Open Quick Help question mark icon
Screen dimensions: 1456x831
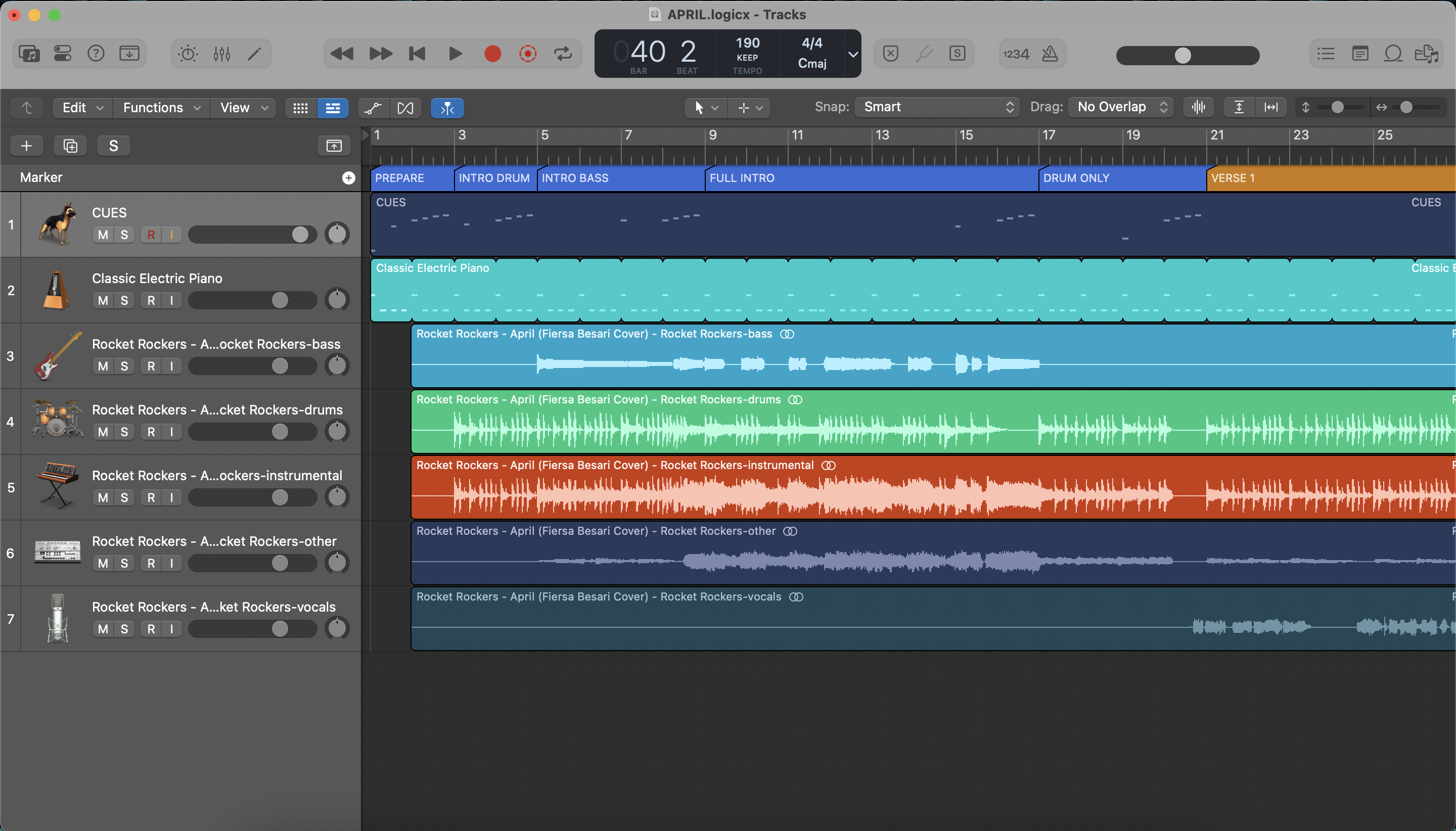click(96, 54)
